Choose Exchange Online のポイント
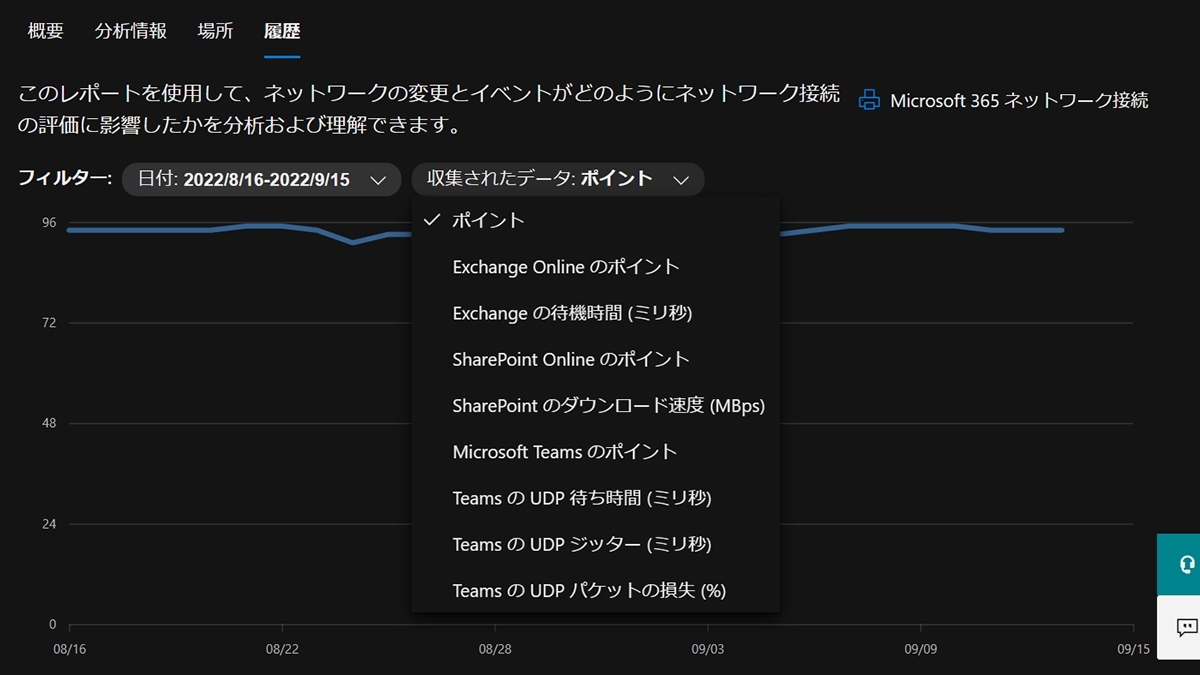This screenshot has width=1200, height=675. click(566, 267)
